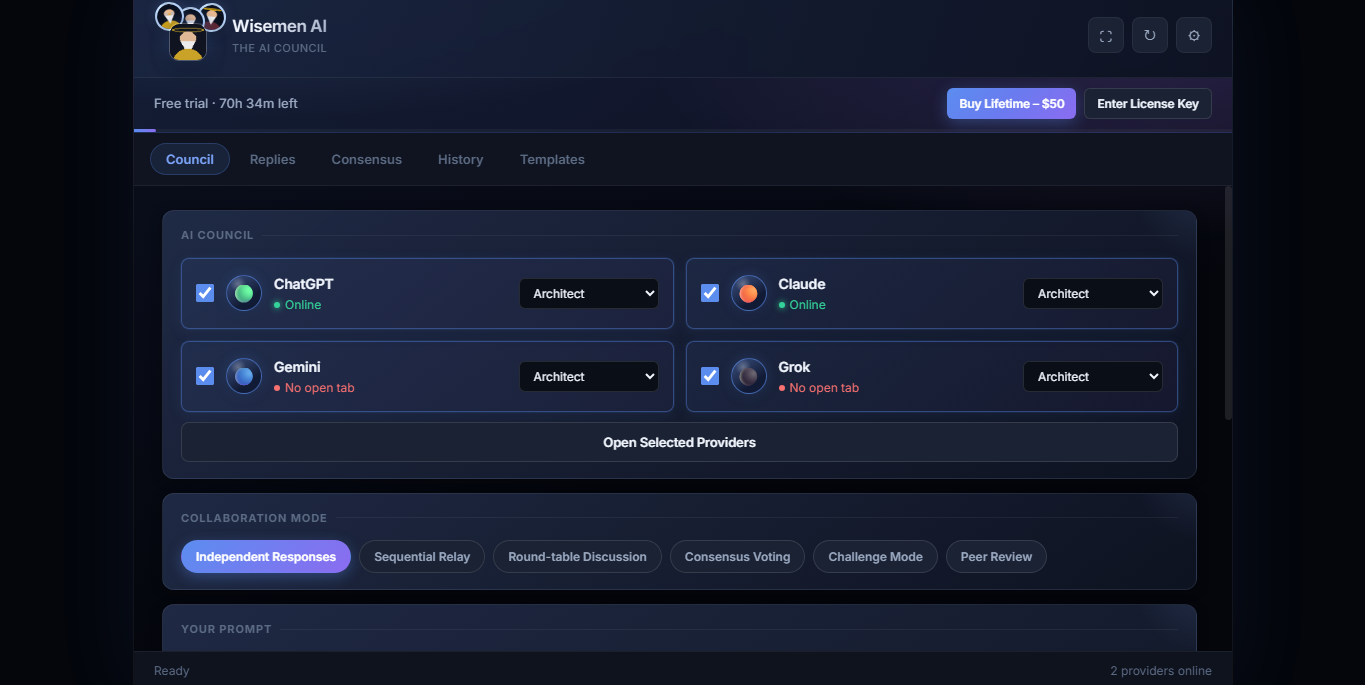Image resolution: width=1365 pixels, height=685 pixels.
Task: Click the Grok dark orb icon
Action: (x=749, y=376)
